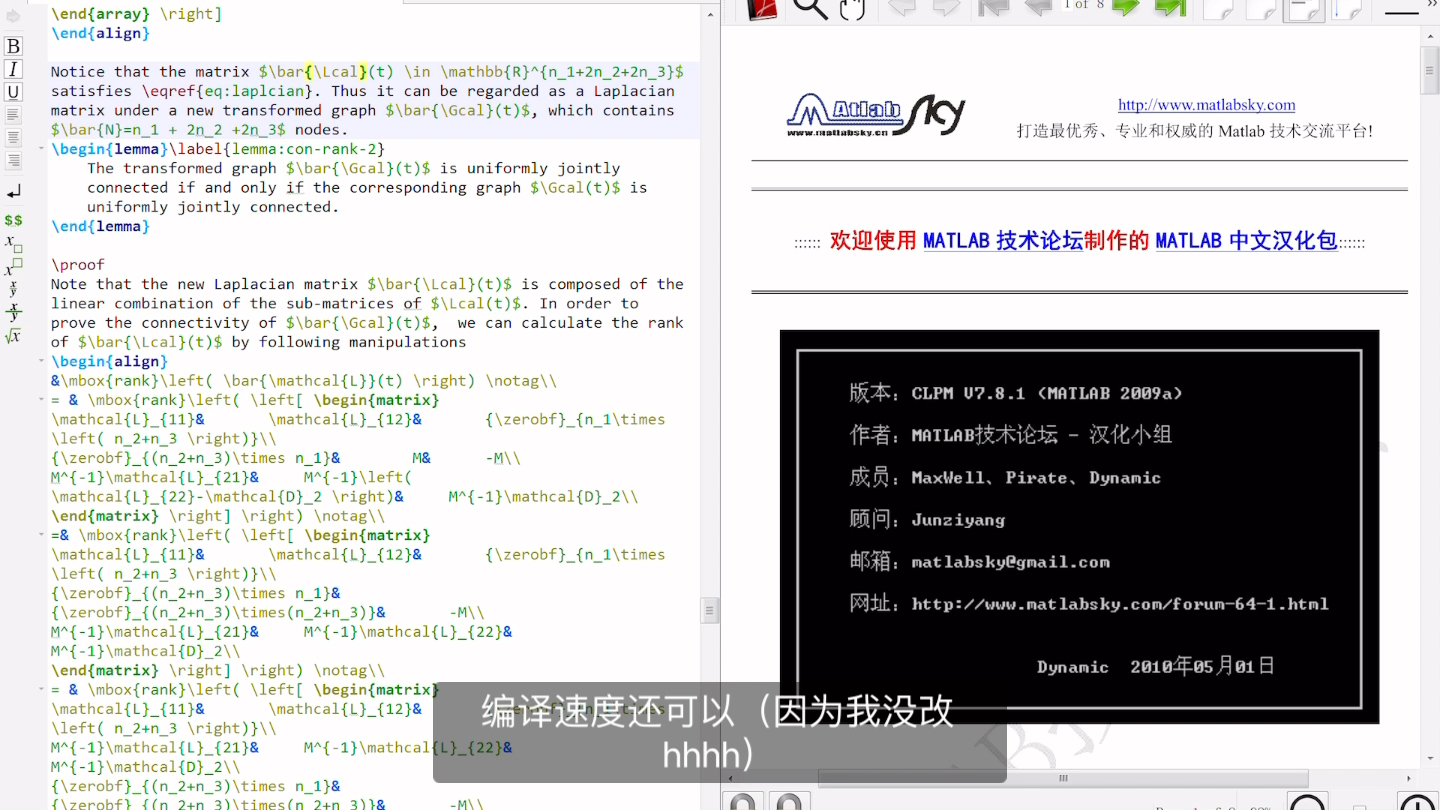
Task: Click the \proof command in editor
Action: click(78, 265)
